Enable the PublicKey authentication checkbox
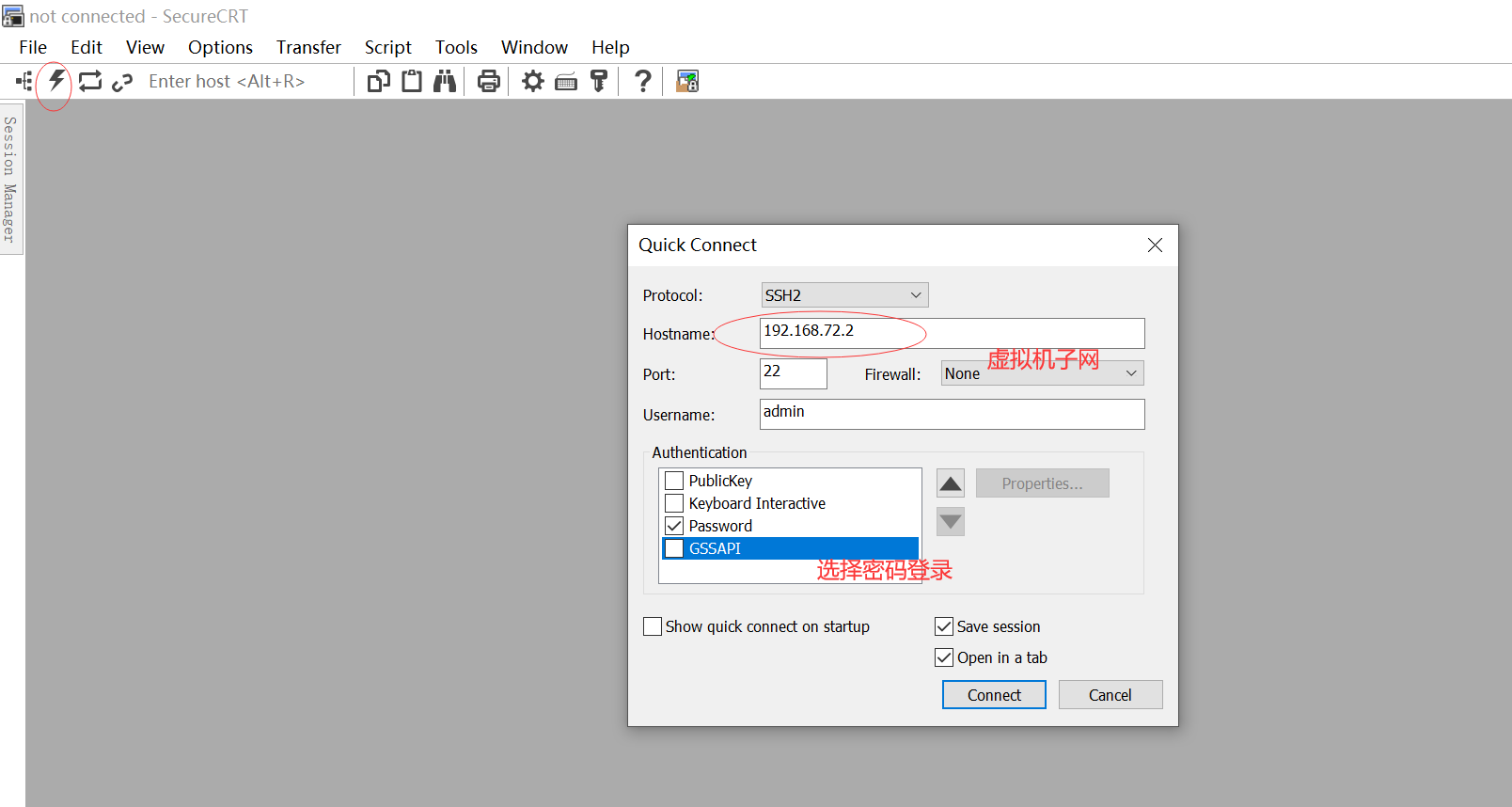The image size is (1512, 807). 674,481
